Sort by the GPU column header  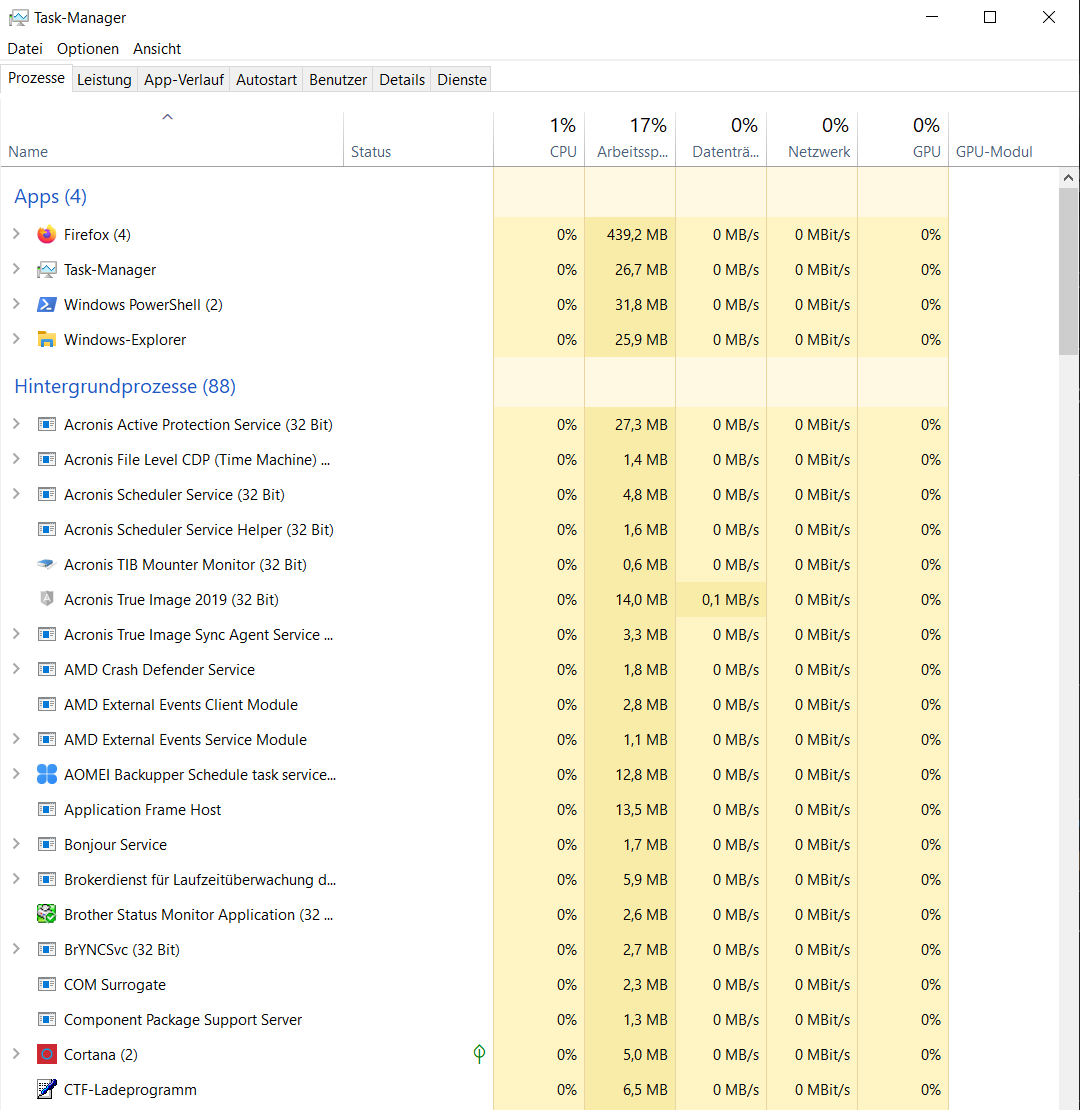click(x=903, y=139)
